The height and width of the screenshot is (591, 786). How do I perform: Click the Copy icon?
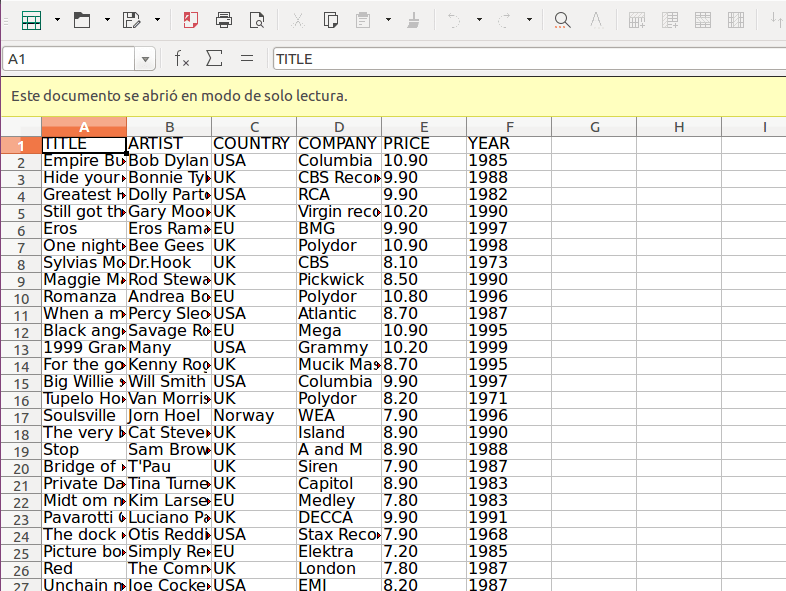[x=331, y=20]
